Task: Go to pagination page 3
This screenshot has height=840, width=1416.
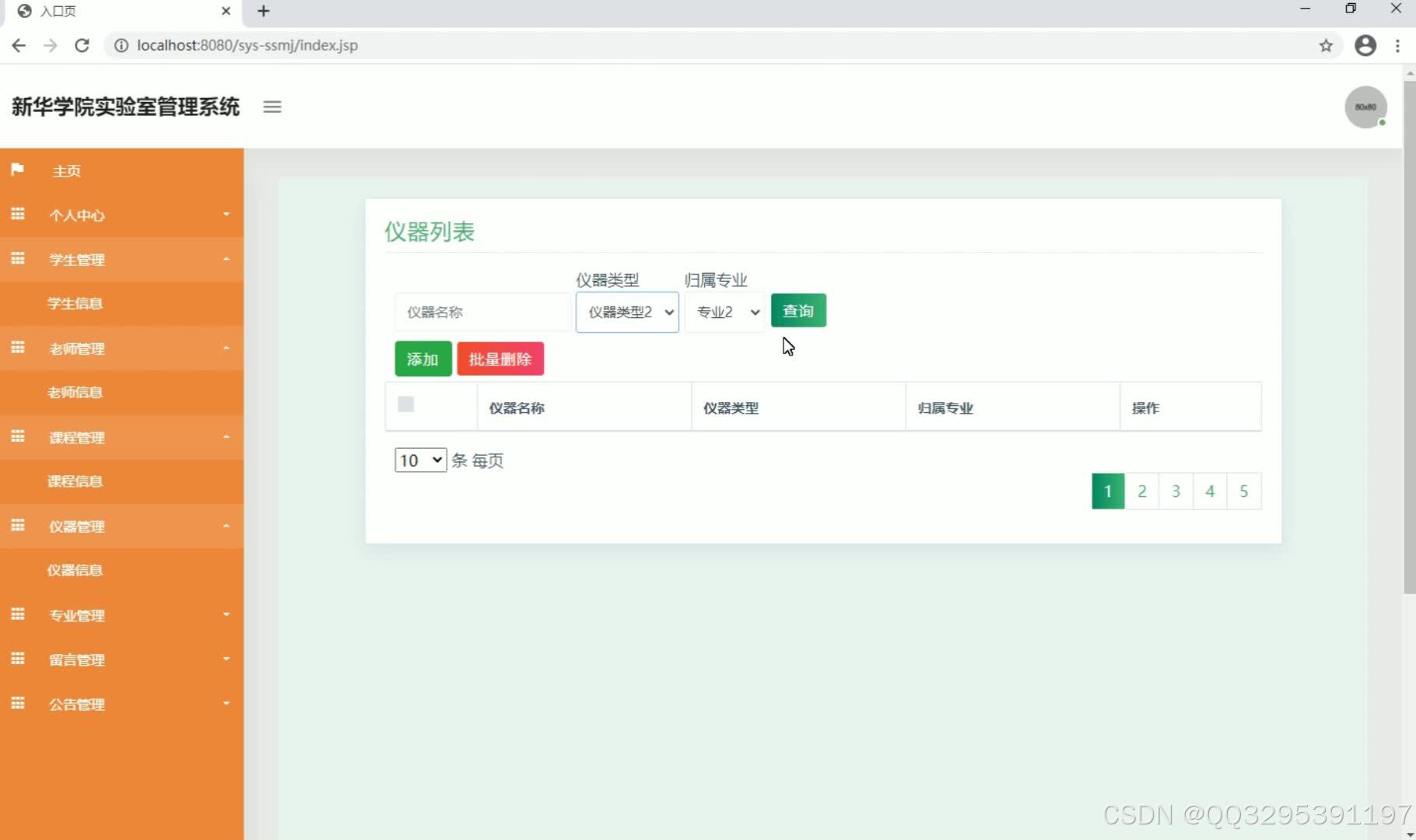Action: click(x=1176, y=491)
